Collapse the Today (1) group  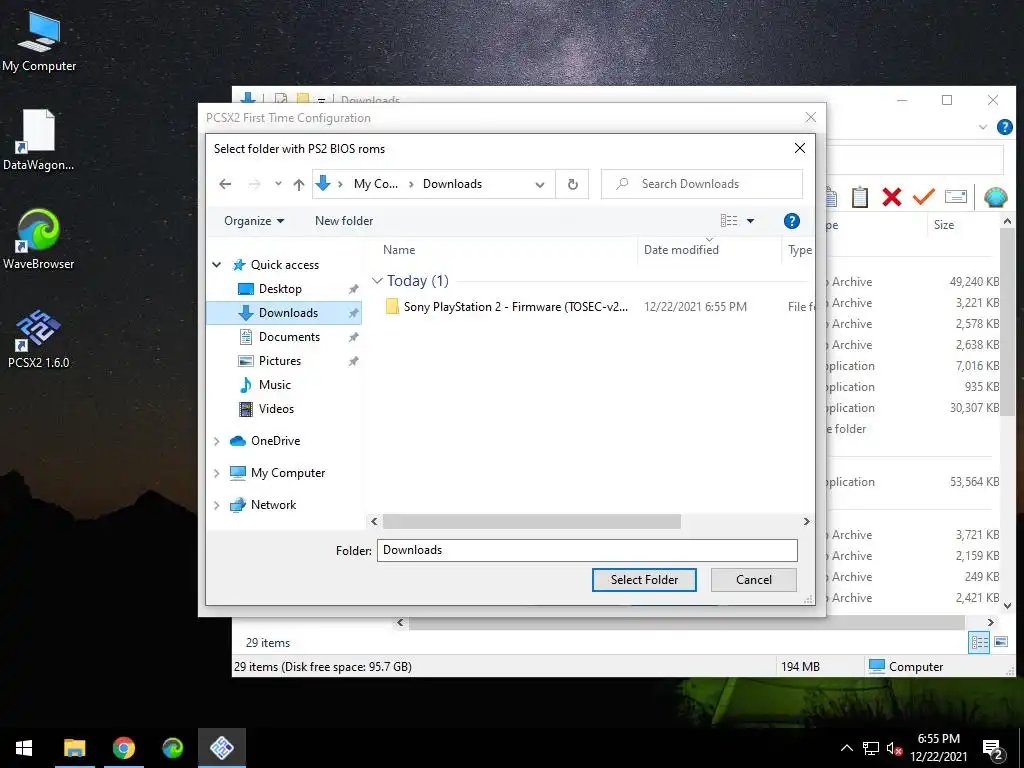(377, 281)
